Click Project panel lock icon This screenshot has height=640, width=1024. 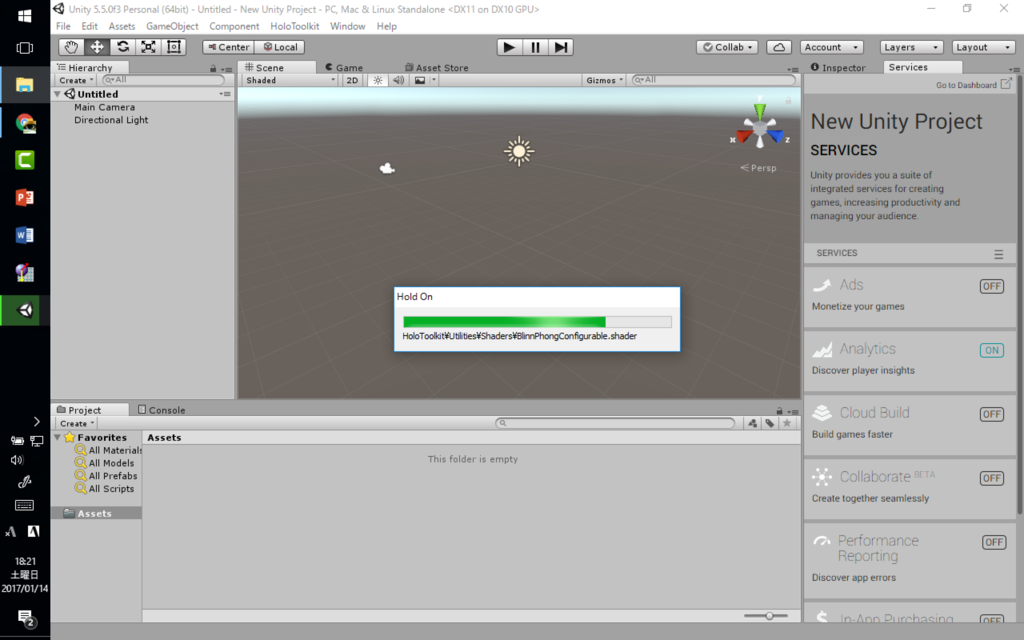coord(779,411)
